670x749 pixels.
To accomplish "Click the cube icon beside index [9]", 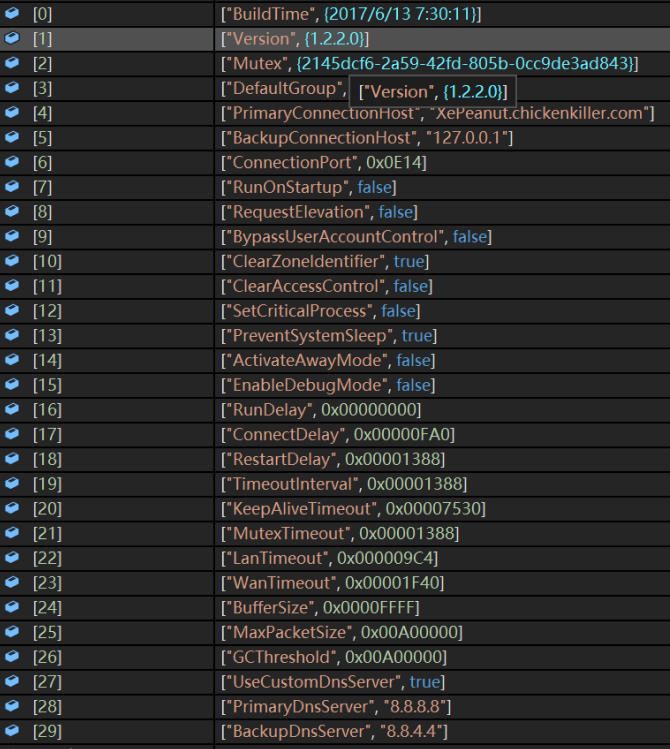I will 12,236.
